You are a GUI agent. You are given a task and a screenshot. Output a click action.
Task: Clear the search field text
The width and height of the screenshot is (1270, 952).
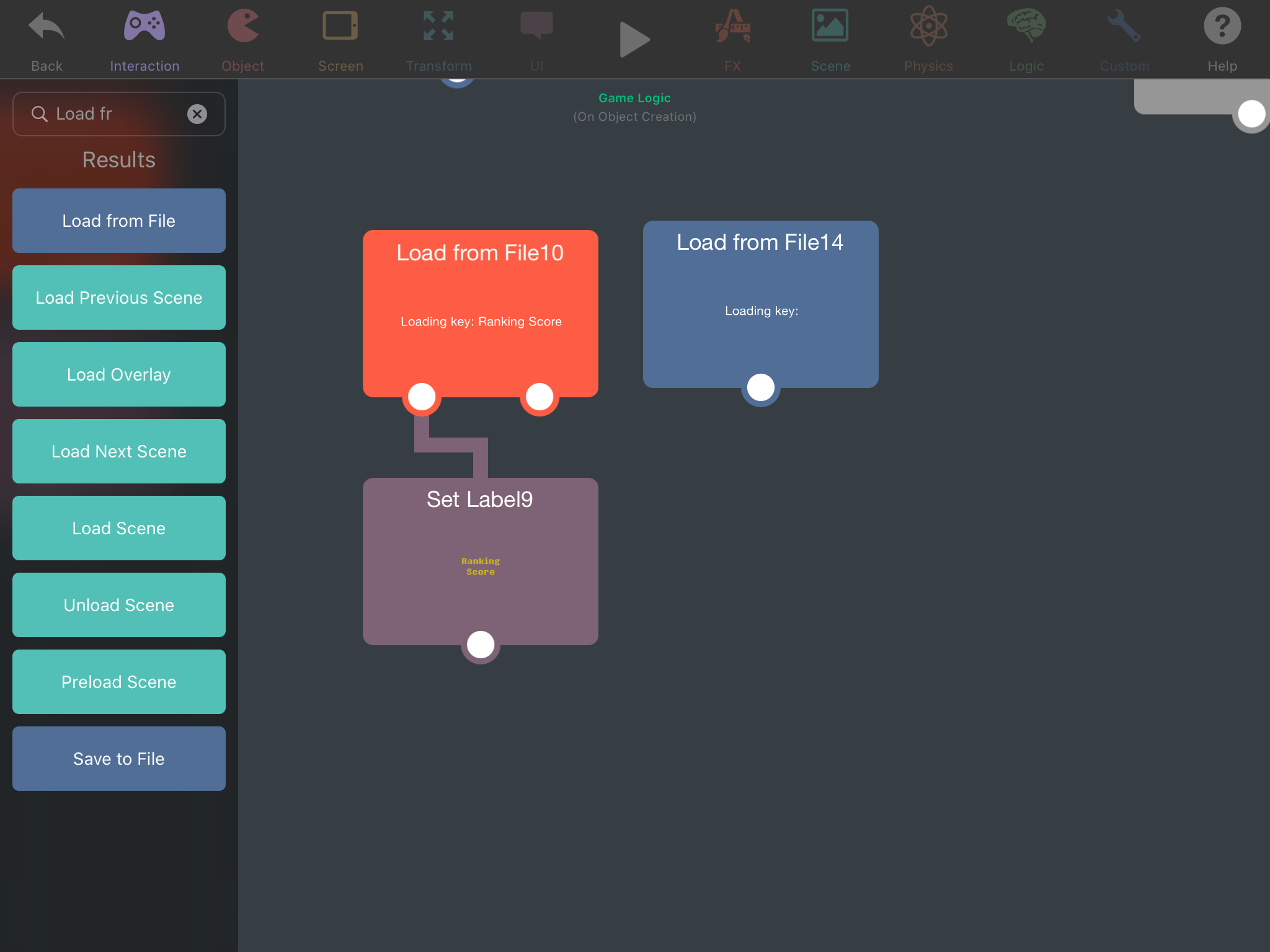[197, 114]
